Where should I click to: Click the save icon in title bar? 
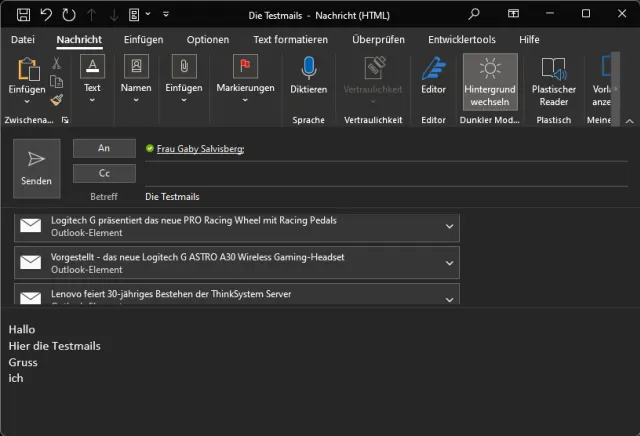(x=23, y=15)
